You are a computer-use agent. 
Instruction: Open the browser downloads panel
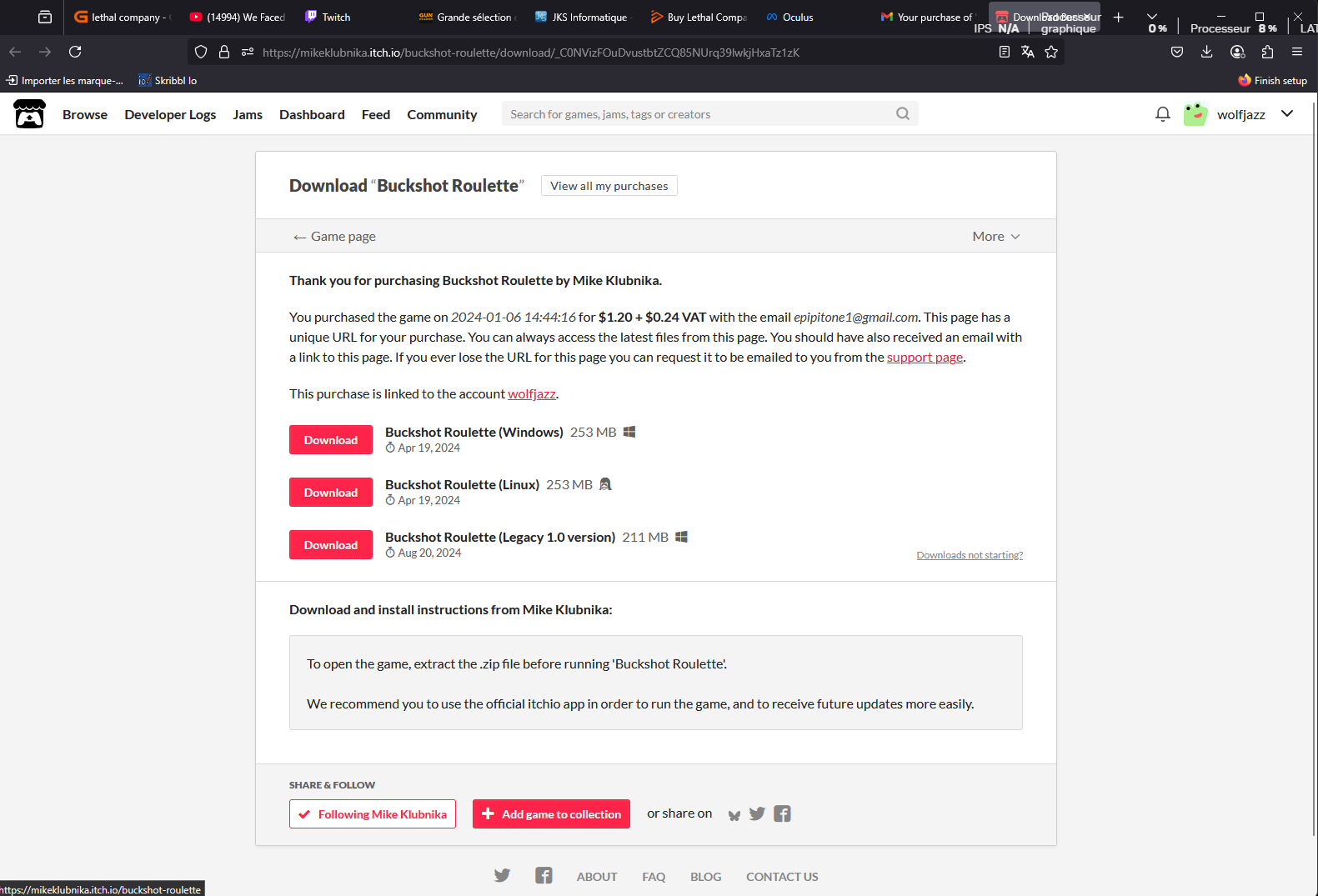click(x=1206, y=52)
